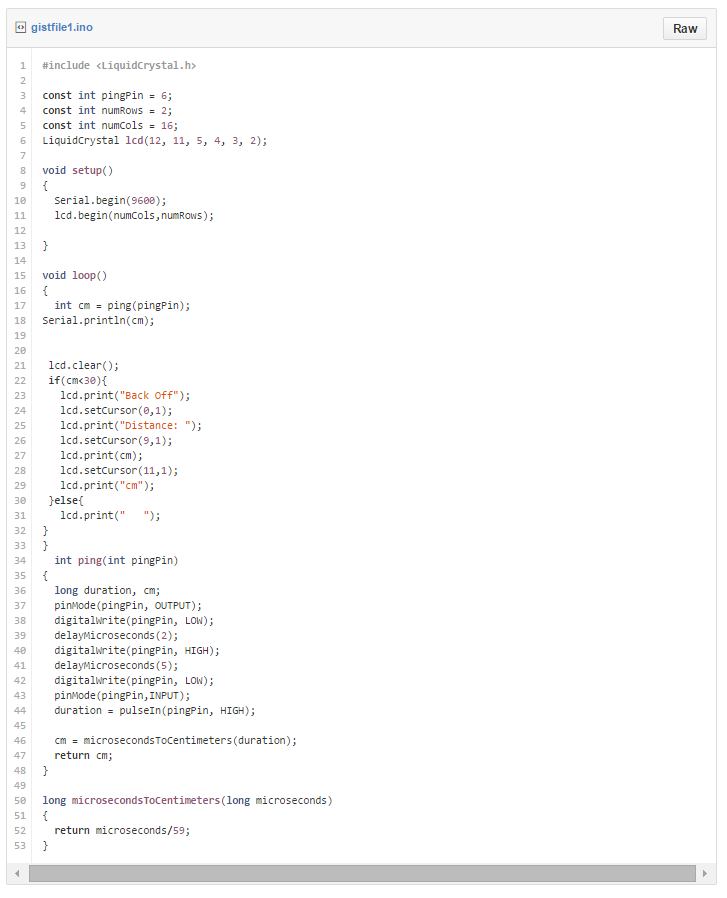Click 'long microsecondsToCentimeters(long microseconds)' declaration

187,801
